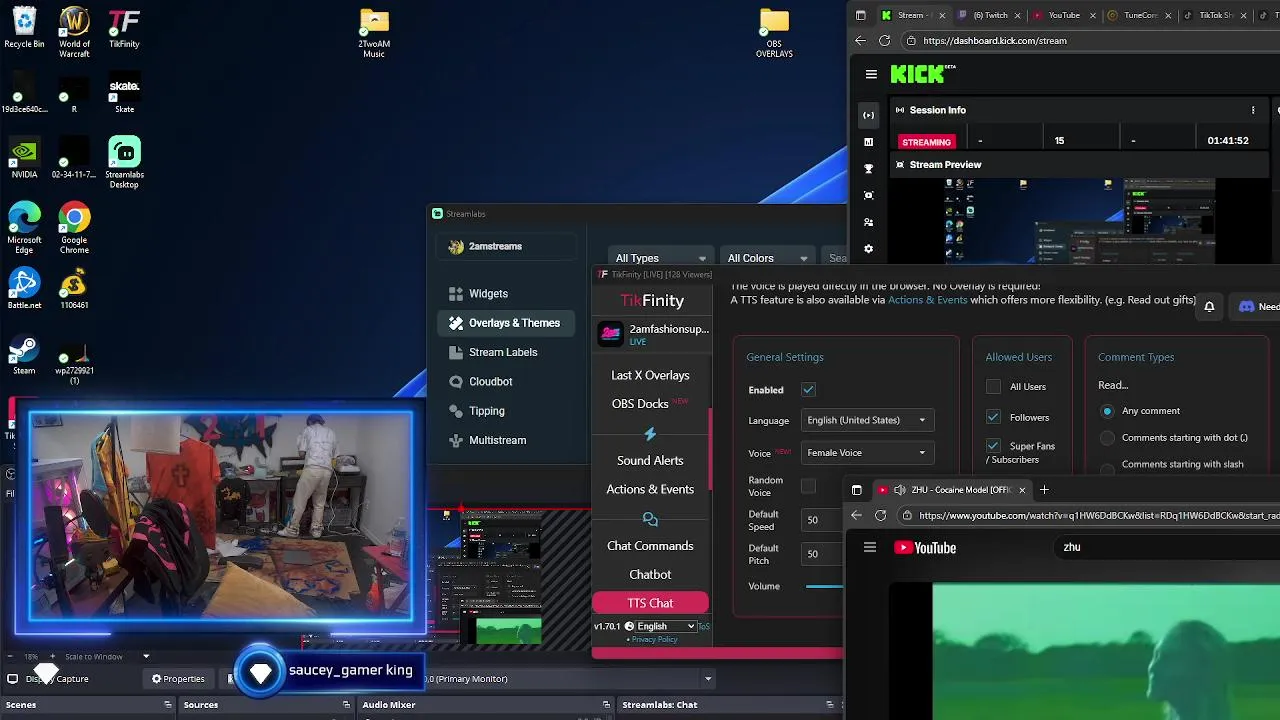Select the Any comment radio option
Viewport: 1280px width, 720px height.
coord(1107,411)
